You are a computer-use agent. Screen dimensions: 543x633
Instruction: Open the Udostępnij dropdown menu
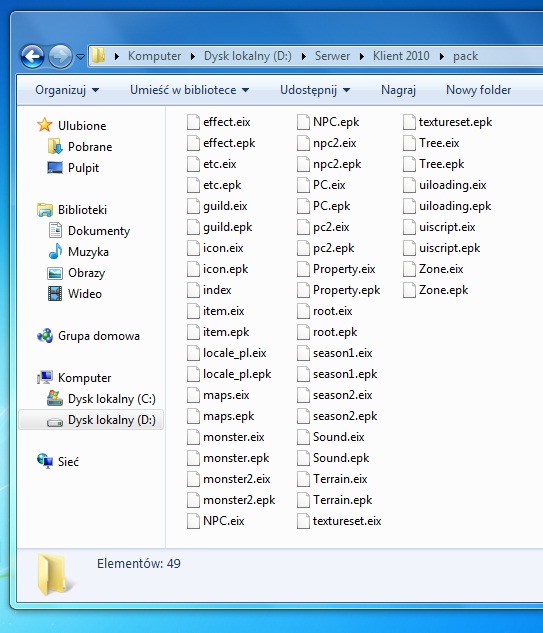click(x=315, y=90)
